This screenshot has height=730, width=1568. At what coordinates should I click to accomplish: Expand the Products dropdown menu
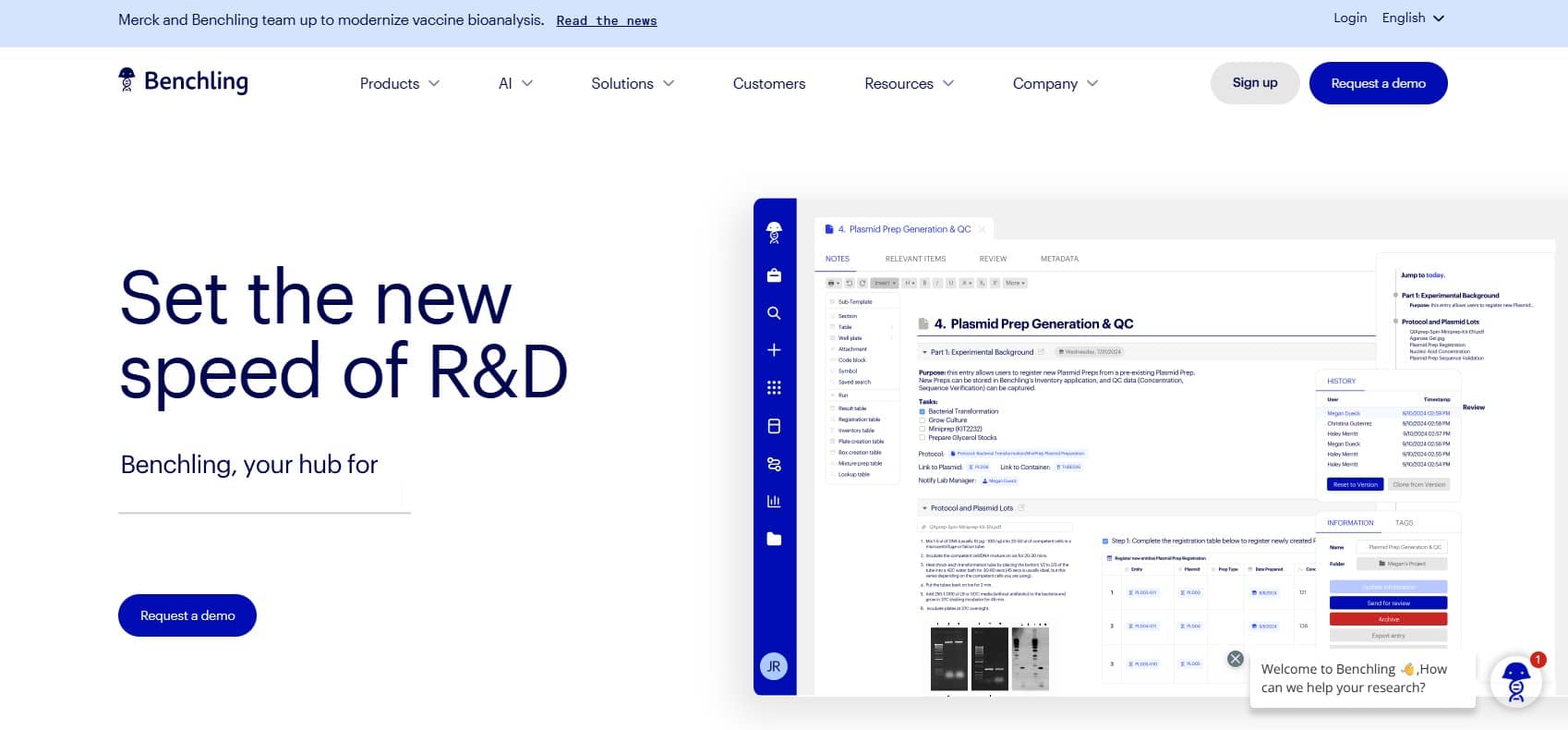point(399,83)
